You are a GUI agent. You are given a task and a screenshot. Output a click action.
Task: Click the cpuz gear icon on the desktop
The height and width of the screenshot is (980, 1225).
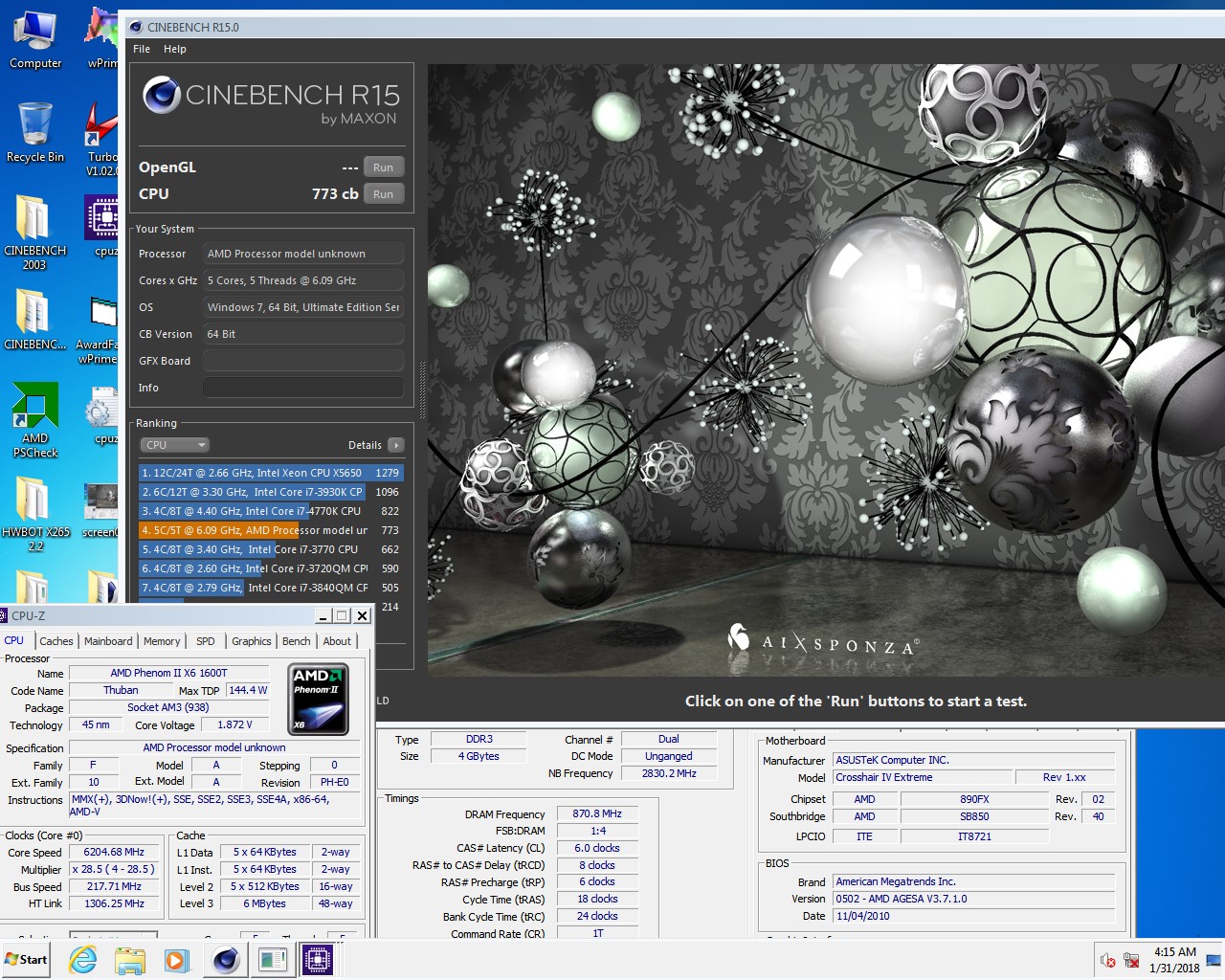click(101, 417)
